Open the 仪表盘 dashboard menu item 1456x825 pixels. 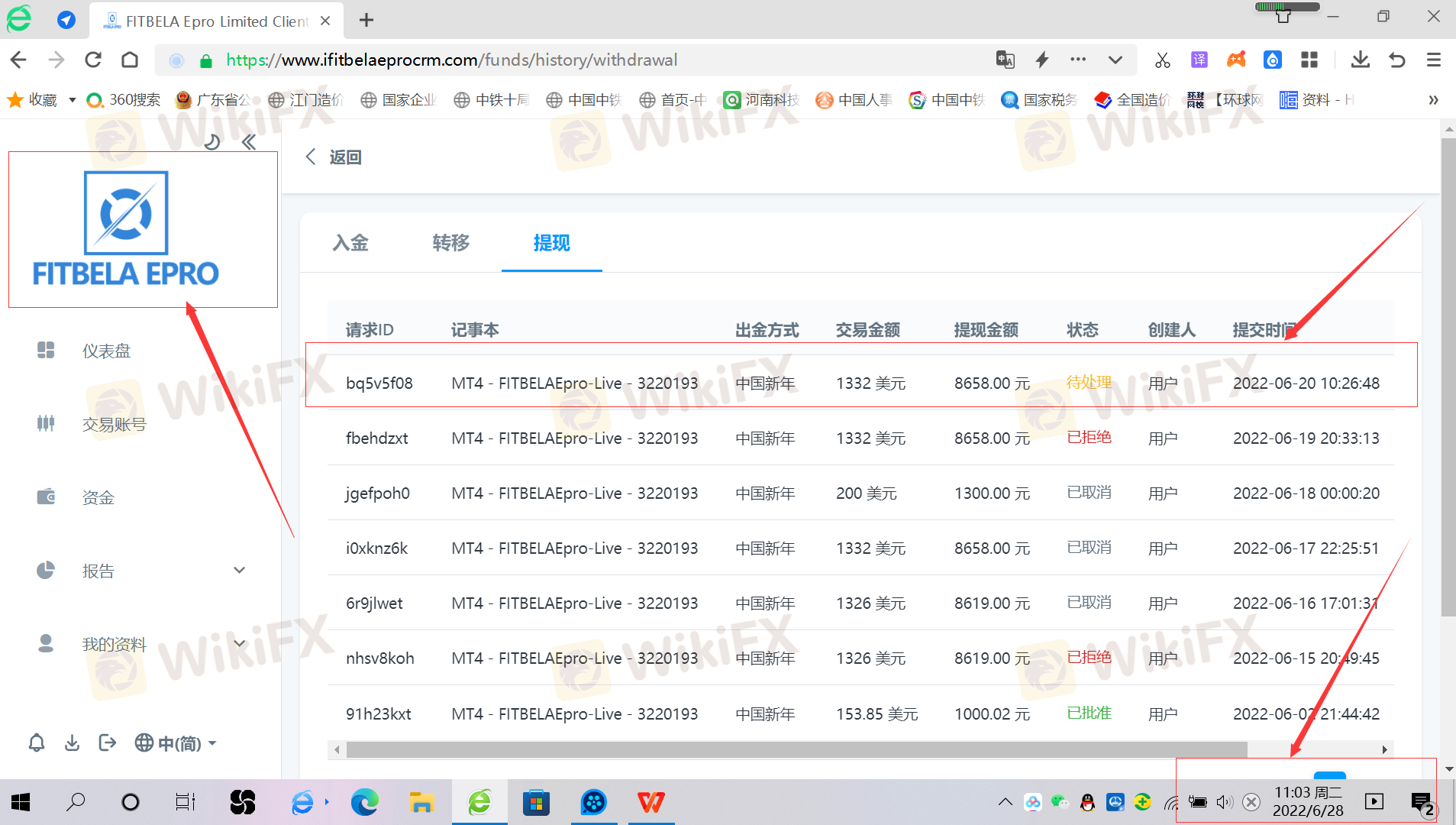click(106, 351)
